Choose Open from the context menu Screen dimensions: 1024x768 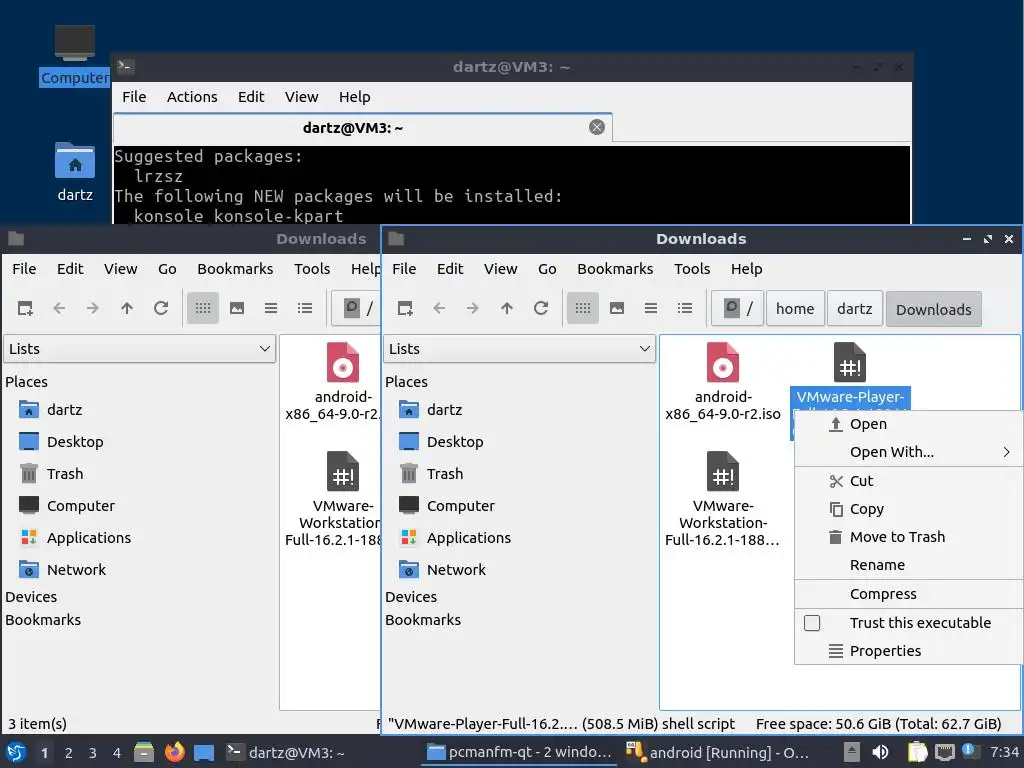pyautogui.click(x=908, y=424)
